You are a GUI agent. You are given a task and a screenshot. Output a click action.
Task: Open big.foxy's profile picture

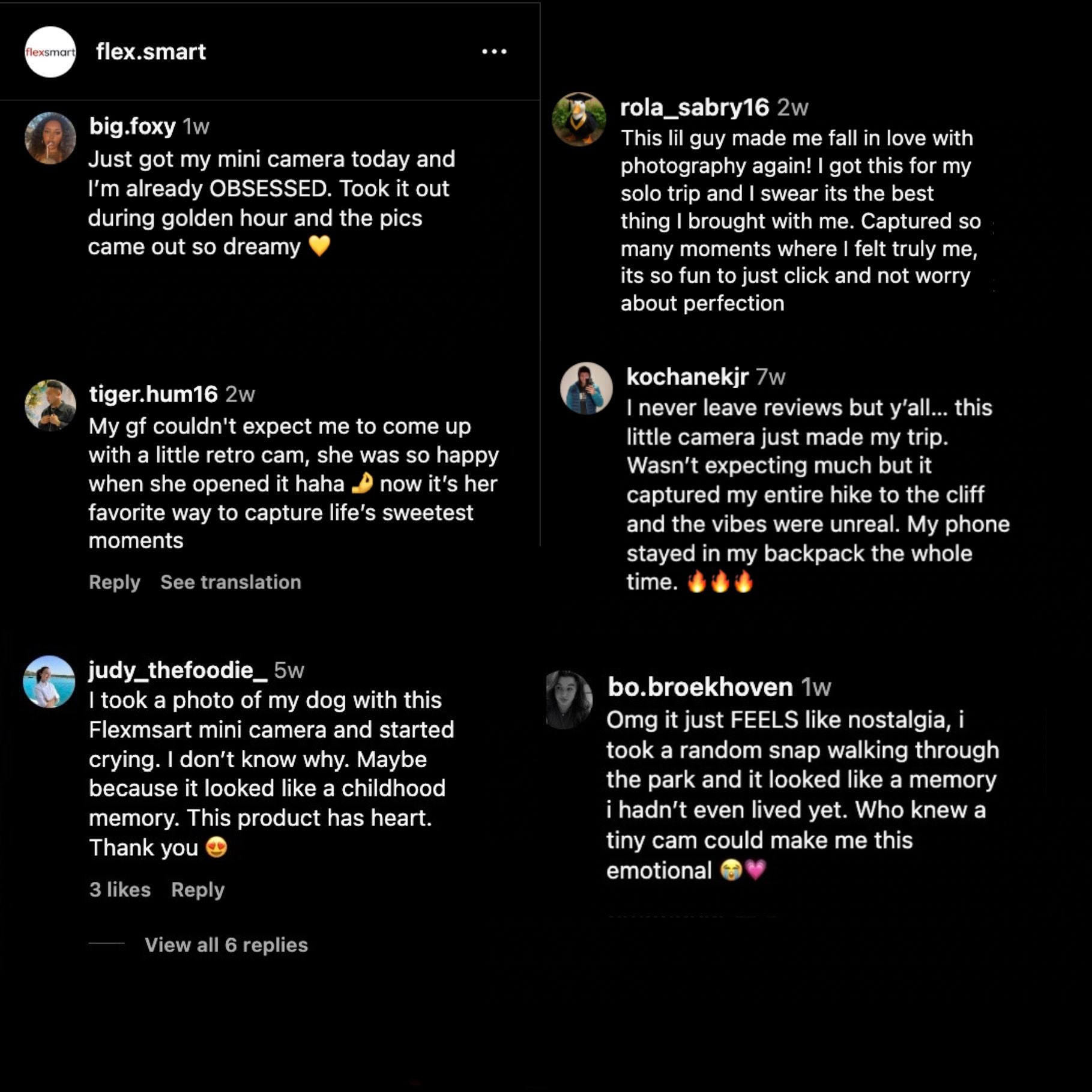coord(50,138)
